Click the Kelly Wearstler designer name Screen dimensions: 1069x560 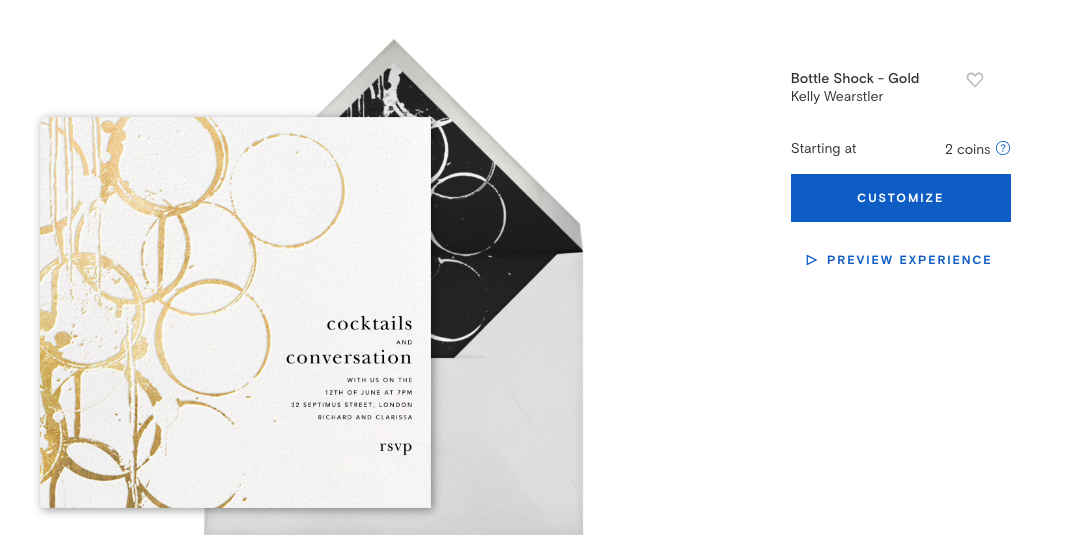tap(836, 97)
